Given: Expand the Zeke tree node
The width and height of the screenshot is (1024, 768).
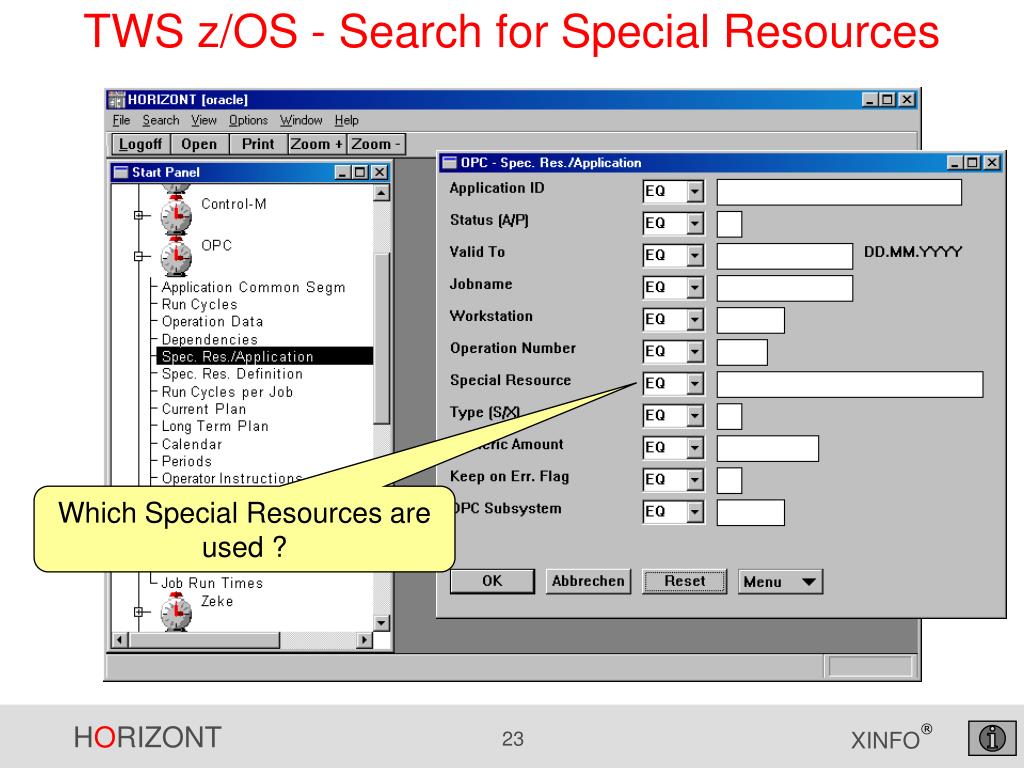Looking at the screenshot, I should click(138, 612).
